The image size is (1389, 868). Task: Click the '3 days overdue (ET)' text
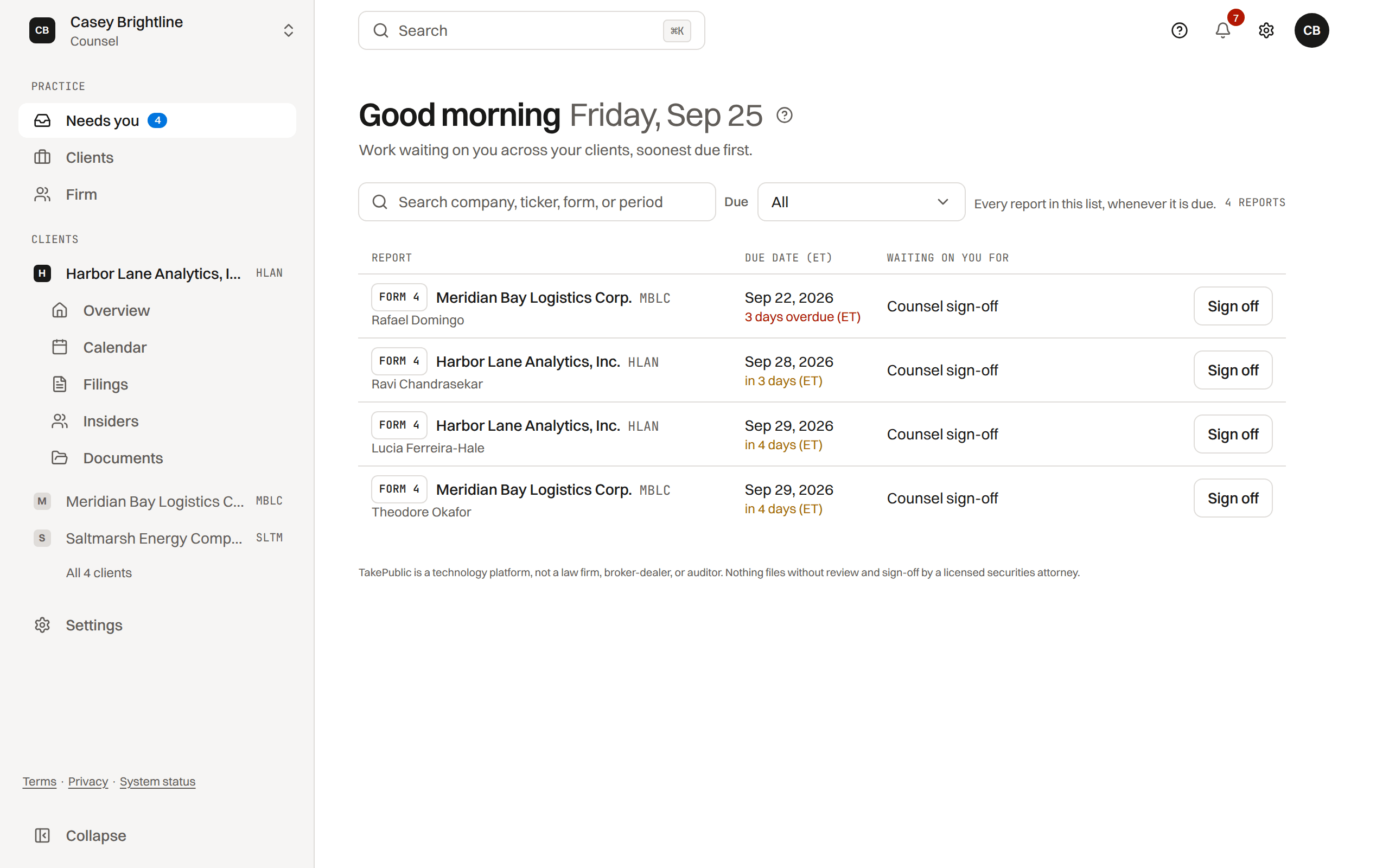pos(802,317)
